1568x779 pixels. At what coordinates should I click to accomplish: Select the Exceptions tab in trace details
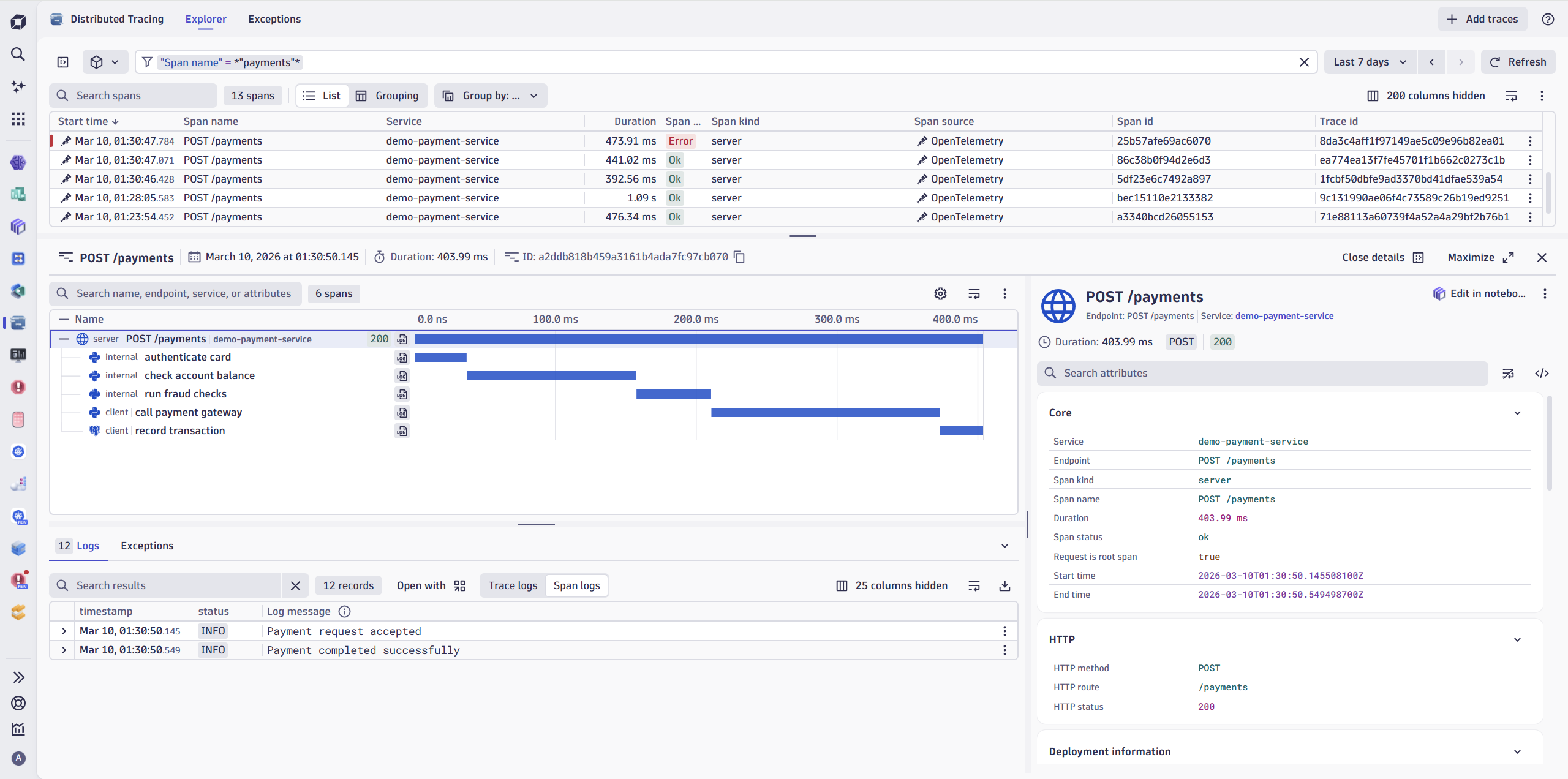click(147, 546)
